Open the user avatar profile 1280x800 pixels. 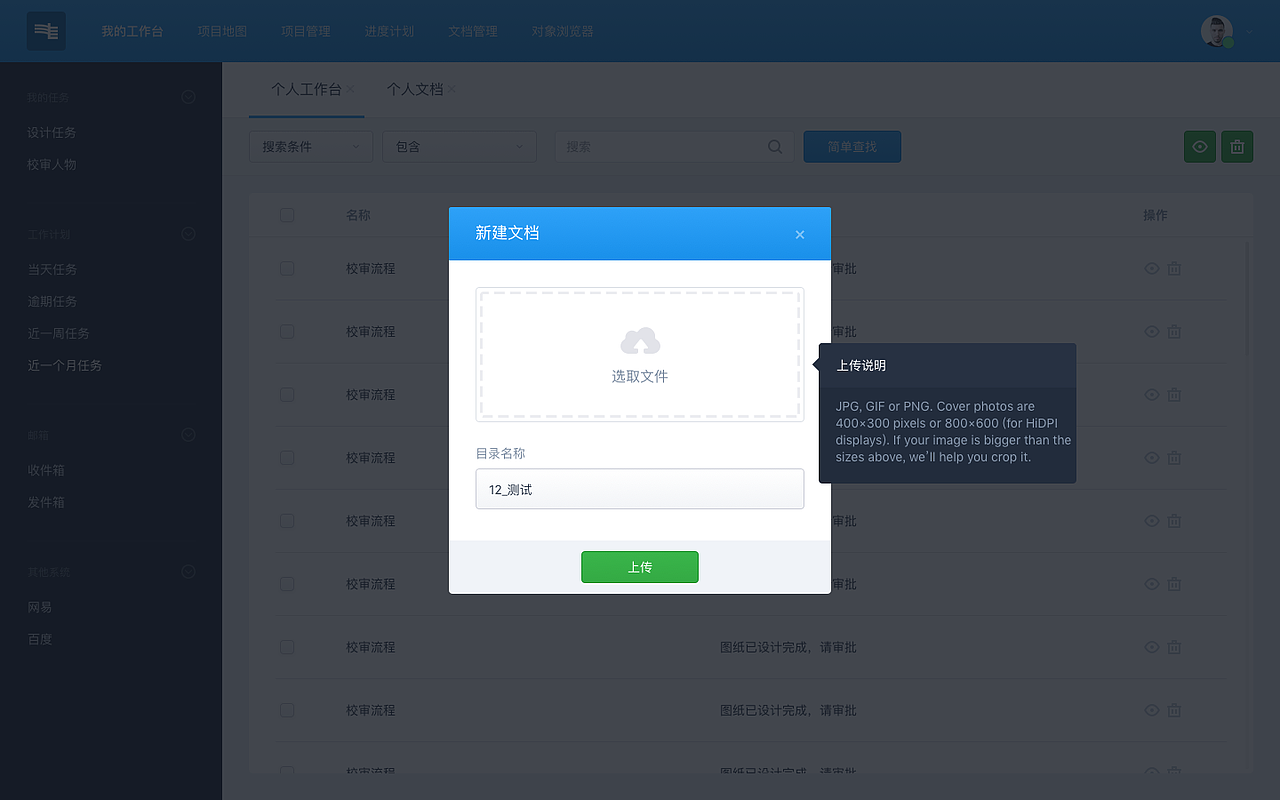pos(1216,31)
